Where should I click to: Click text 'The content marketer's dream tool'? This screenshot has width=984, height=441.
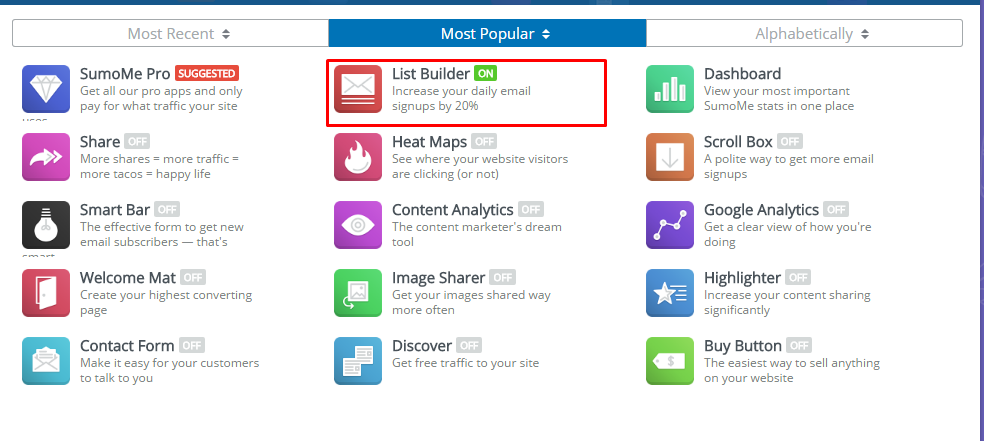[x=476, y=234]
